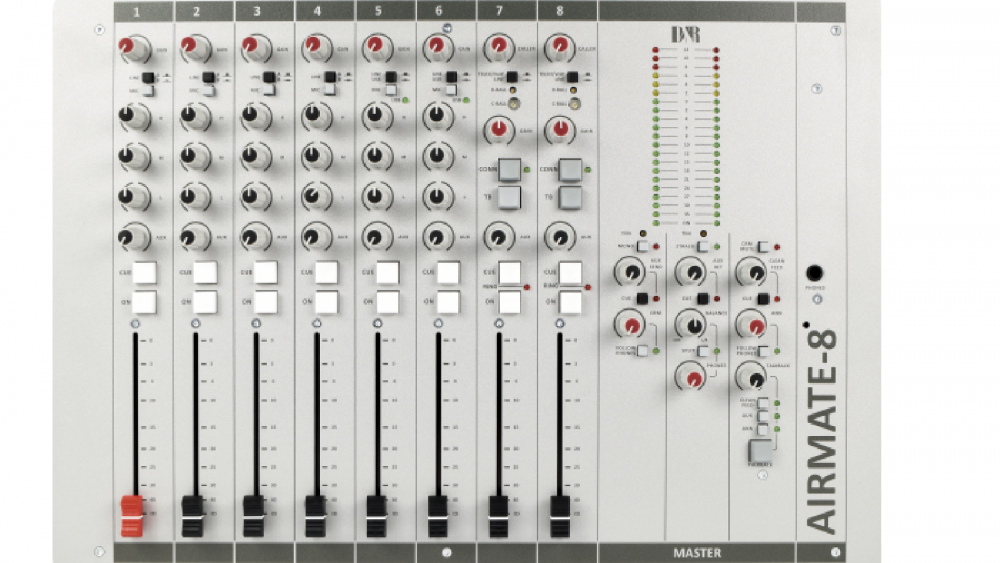Click the top red CALLER knob on channel 7
The width and height of the screenshot is (1000, 563).
pos(499,48)
